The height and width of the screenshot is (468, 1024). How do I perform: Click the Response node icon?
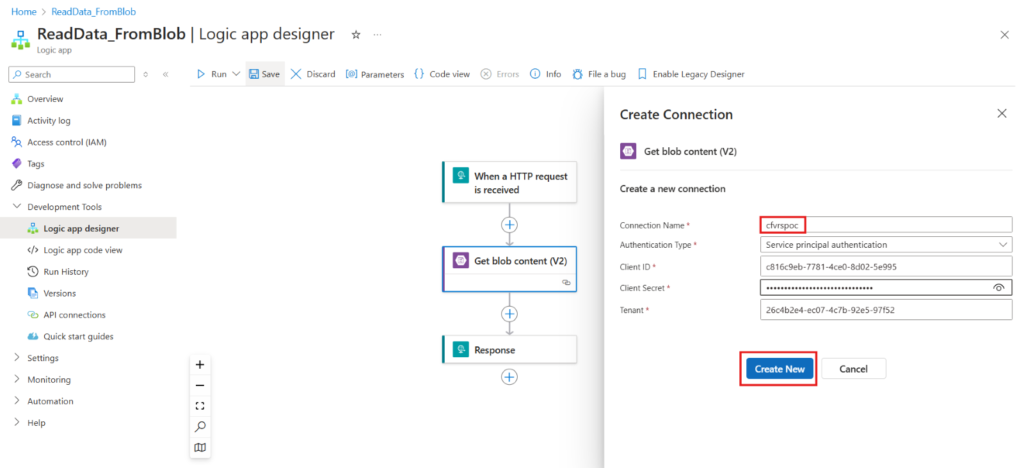point(461,350)
